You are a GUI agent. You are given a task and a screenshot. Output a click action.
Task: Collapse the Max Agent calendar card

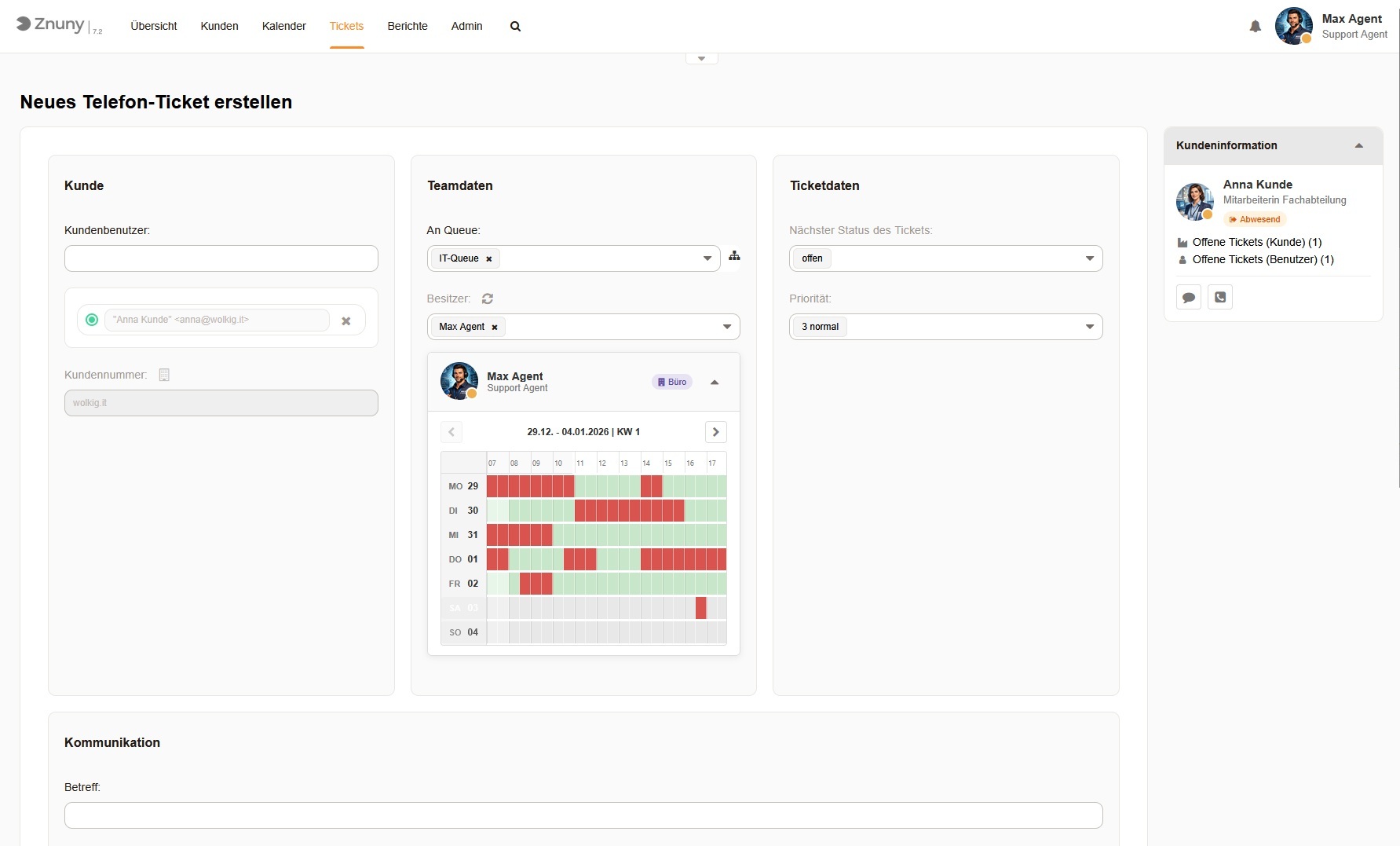[715, 383]
